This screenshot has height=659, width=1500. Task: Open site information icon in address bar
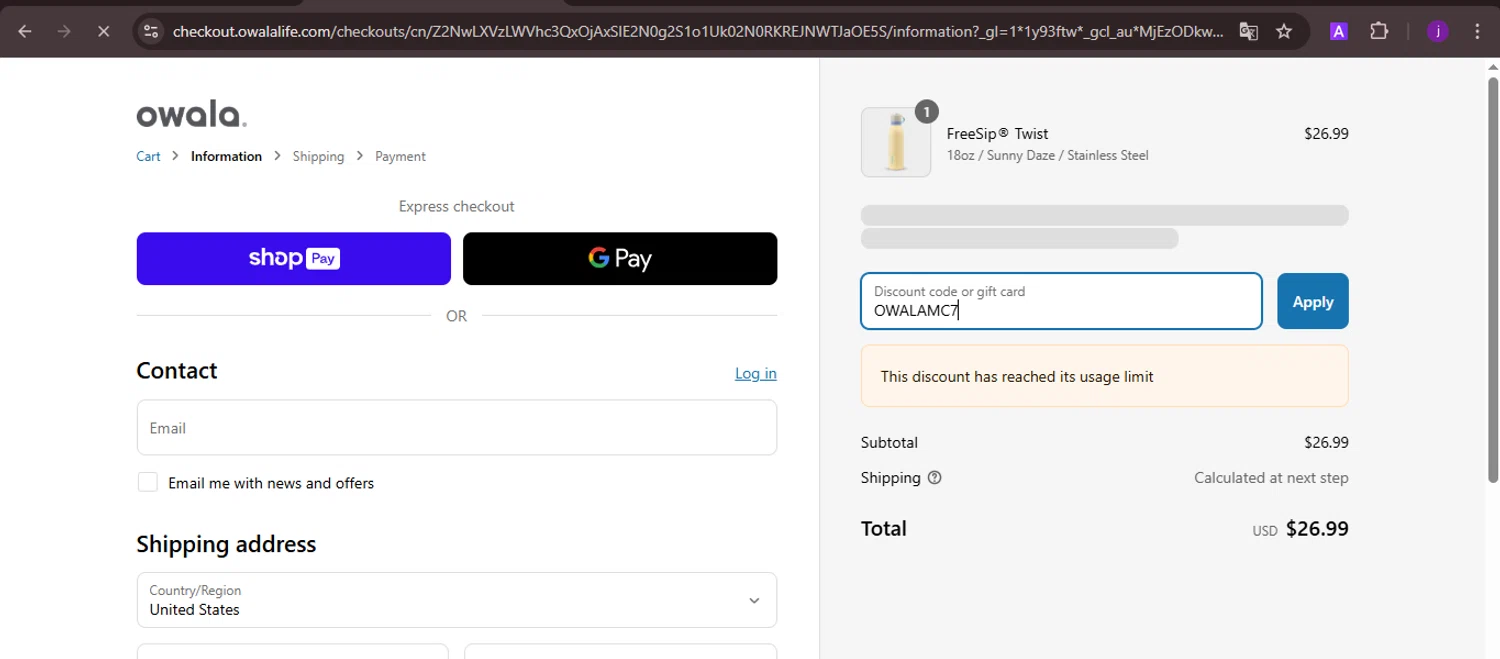151,31
